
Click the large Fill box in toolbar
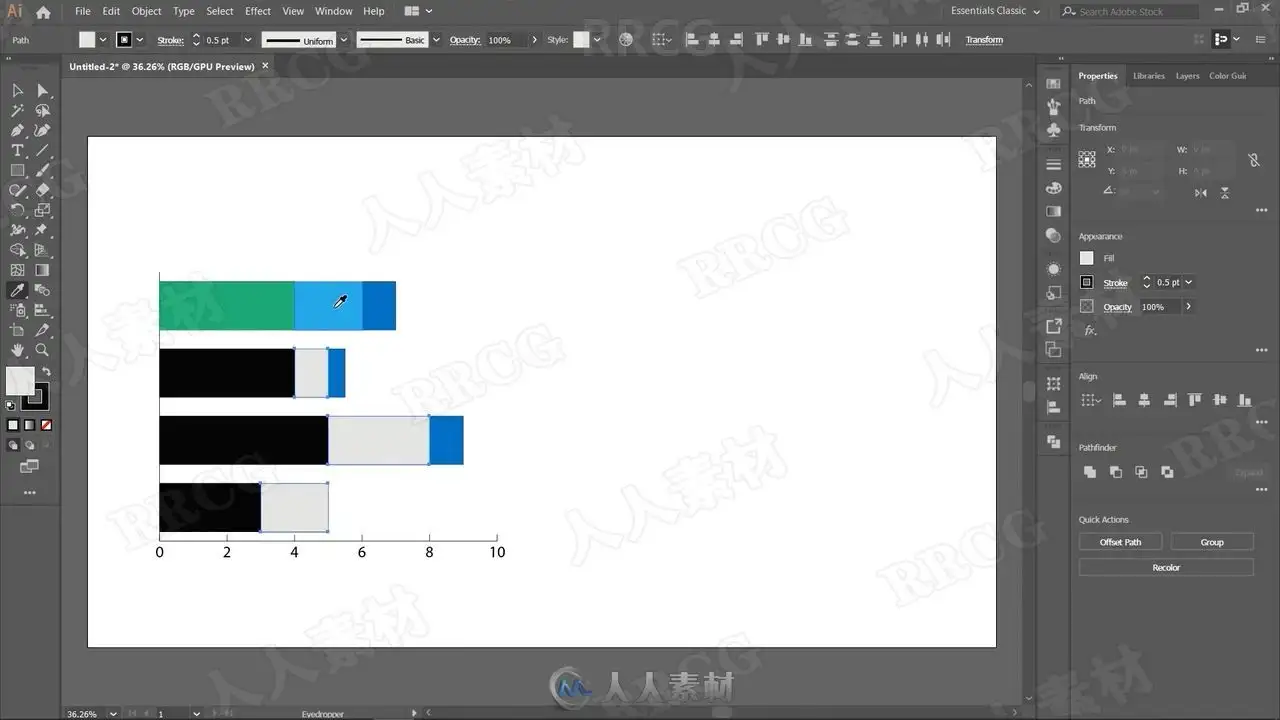20,380
